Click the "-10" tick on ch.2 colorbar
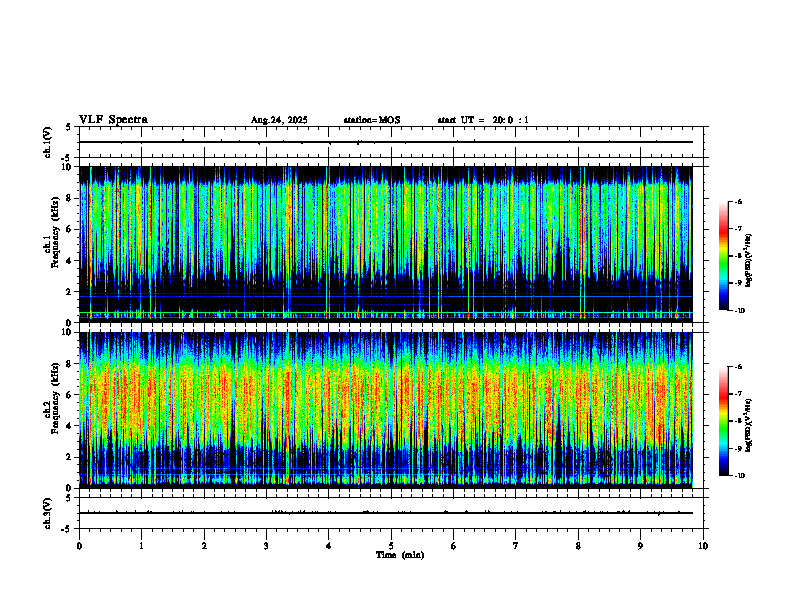792x612 pixels. click(x=739, y=476)
